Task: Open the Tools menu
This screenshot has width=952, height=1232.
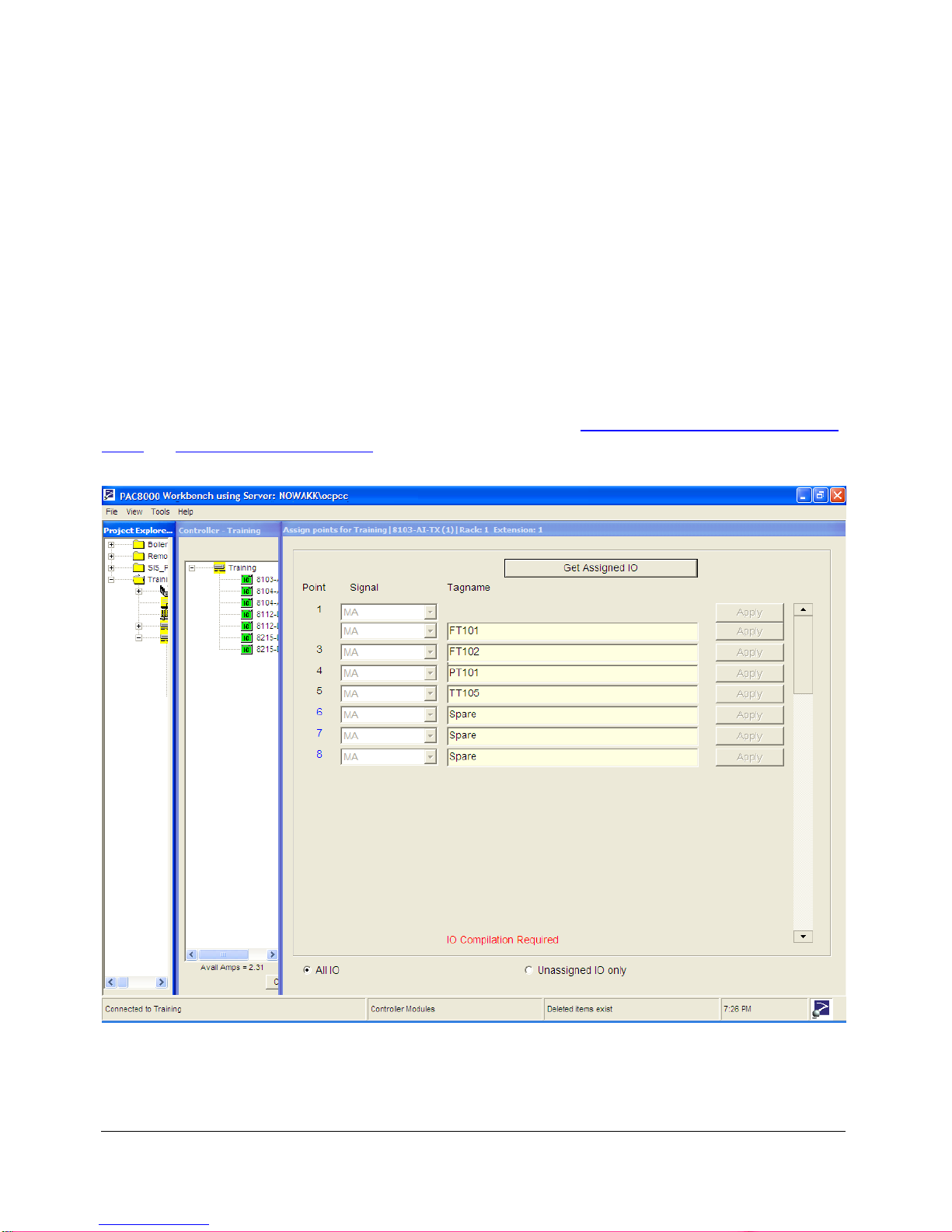Action: click(160, 511)
